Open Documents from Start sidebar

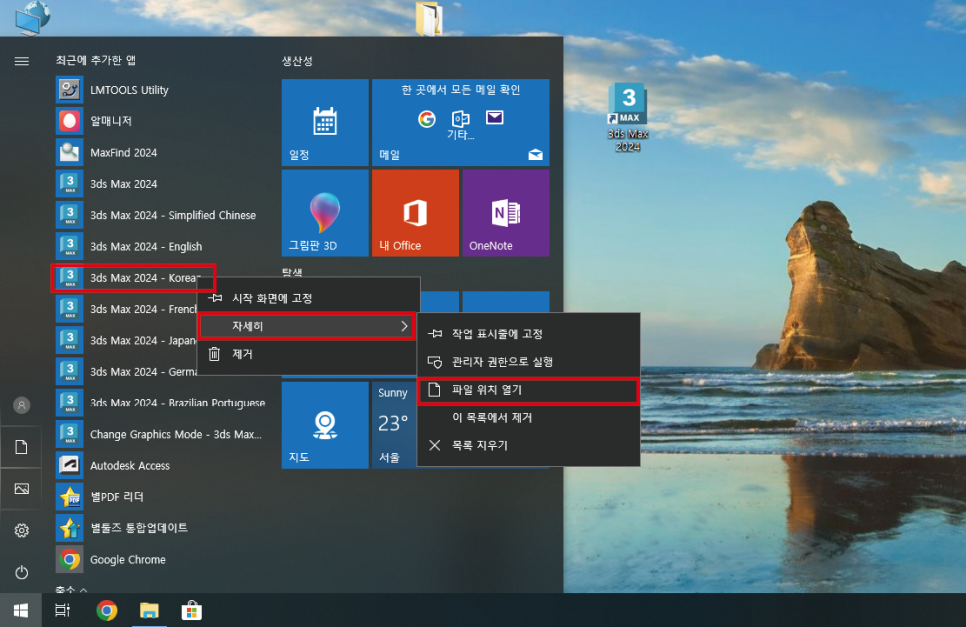[x=22, y=447]
